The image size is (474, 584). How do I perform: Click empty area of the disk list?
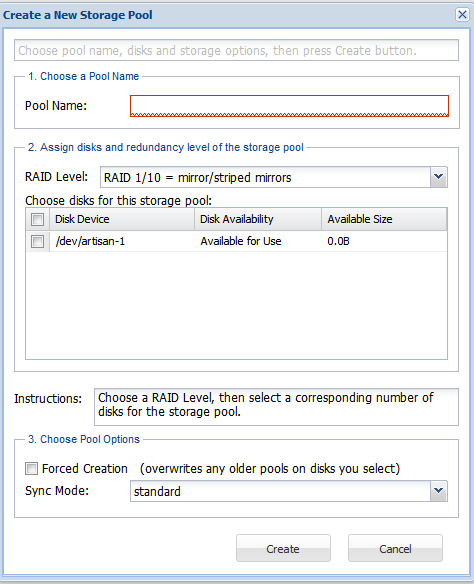coord(236,305)
